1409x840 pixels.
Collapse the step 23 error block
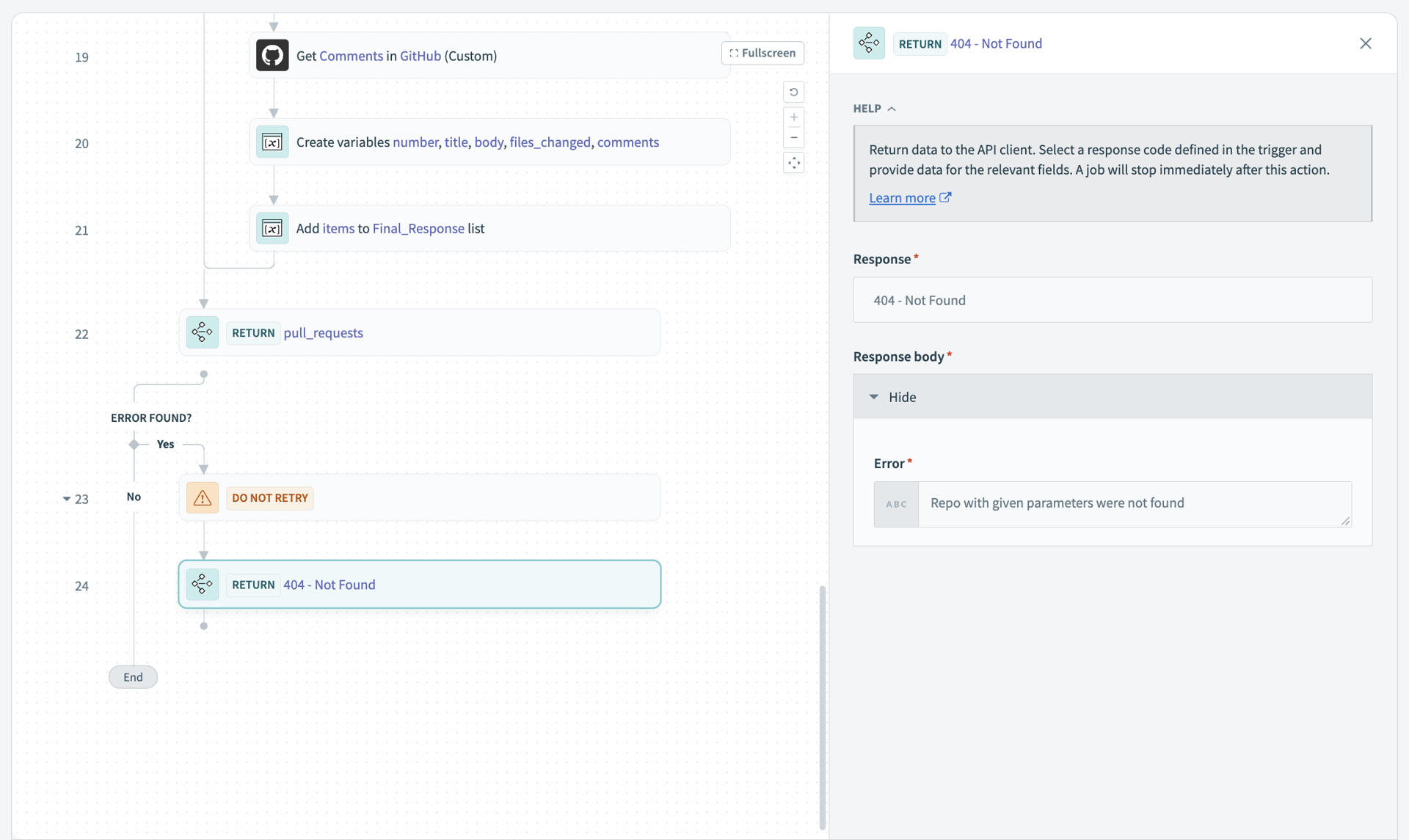(x=66, y=499)
